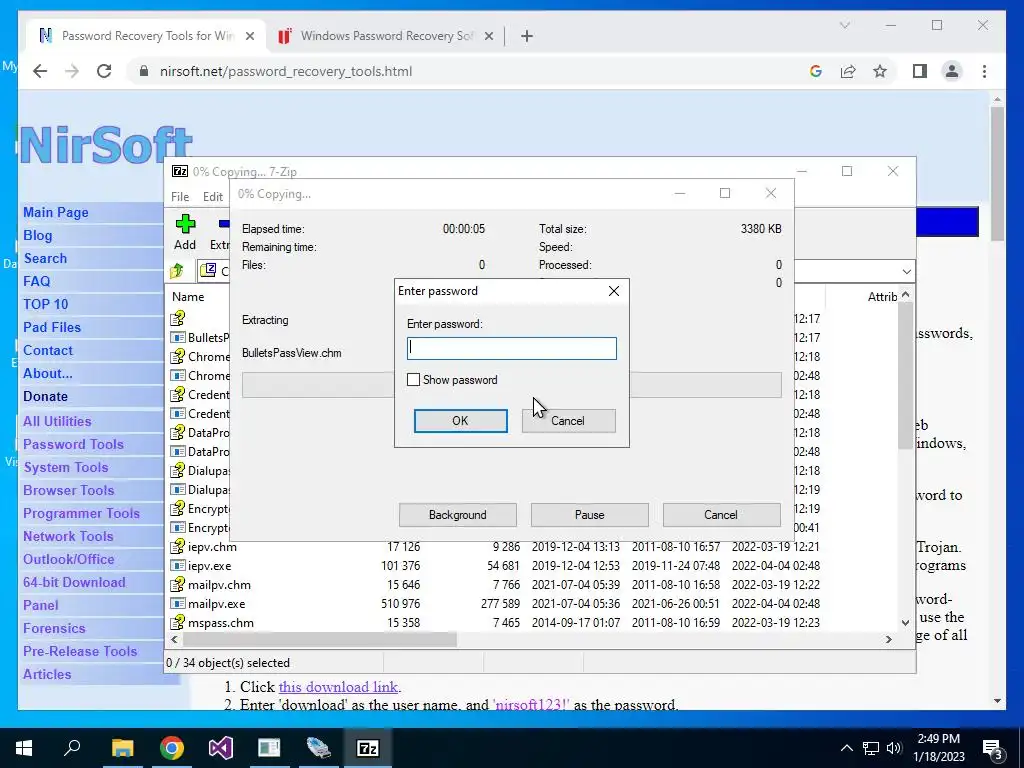Click 'this download link' hyperlink
1024x768 pixels.
(x=338, y=687)
